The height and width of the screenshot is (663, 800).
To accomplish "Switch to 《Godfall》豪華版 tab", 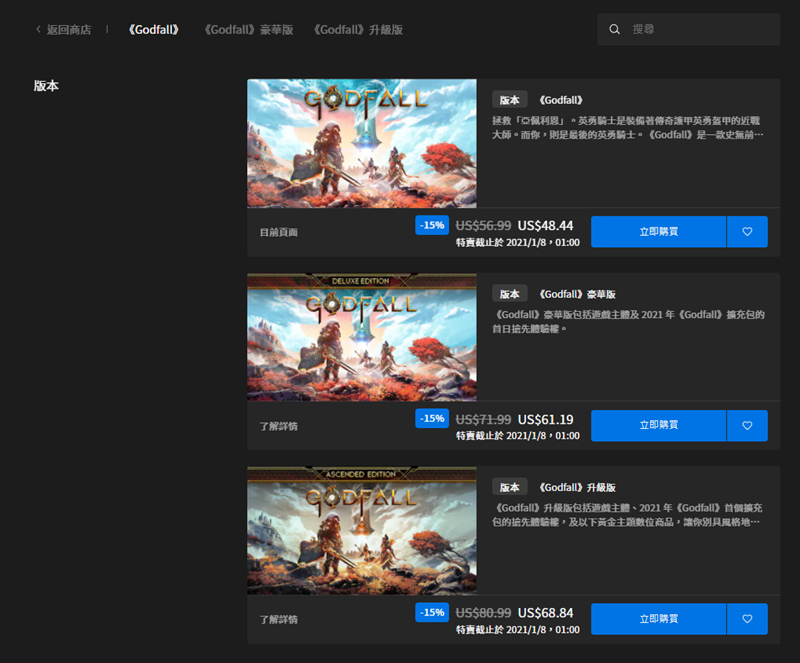I will point(248,30).
